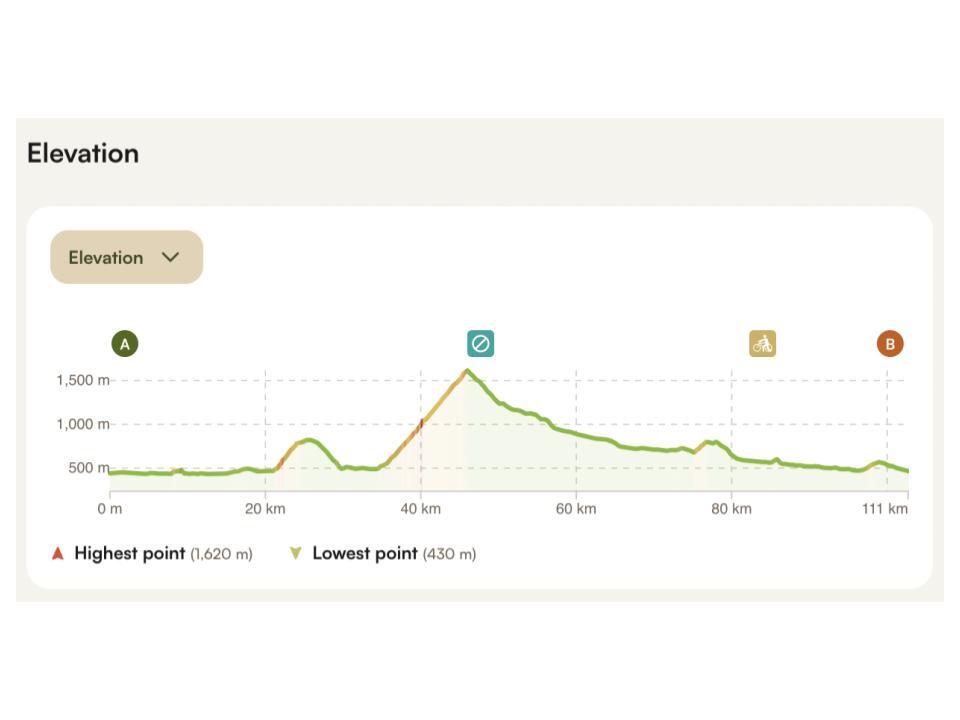Click the 0 m start distance label
This screenshot has width=960, height=720.
click(110, 509)
